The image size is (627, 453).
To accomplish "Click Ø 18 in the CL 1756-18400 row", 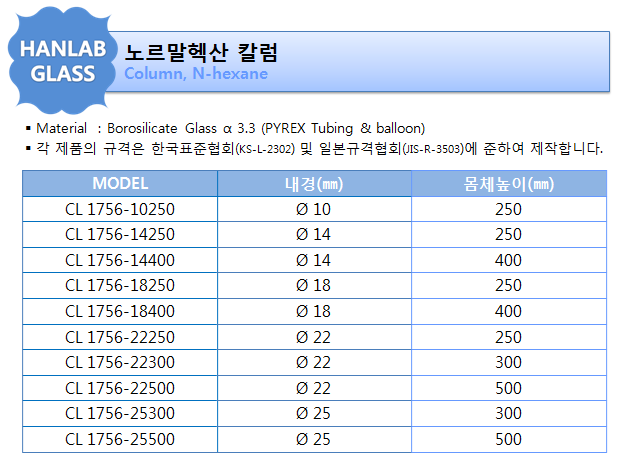I will (x=314, y=311).
